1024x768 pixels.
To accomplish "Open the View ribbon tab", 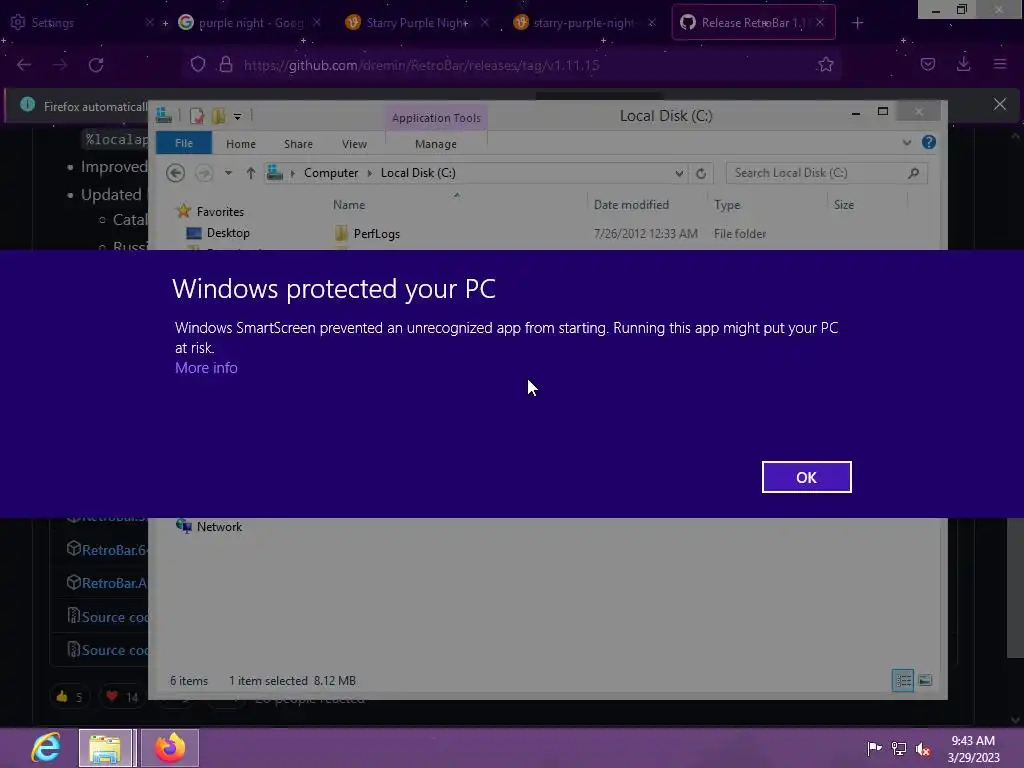I will click(355, 144).
